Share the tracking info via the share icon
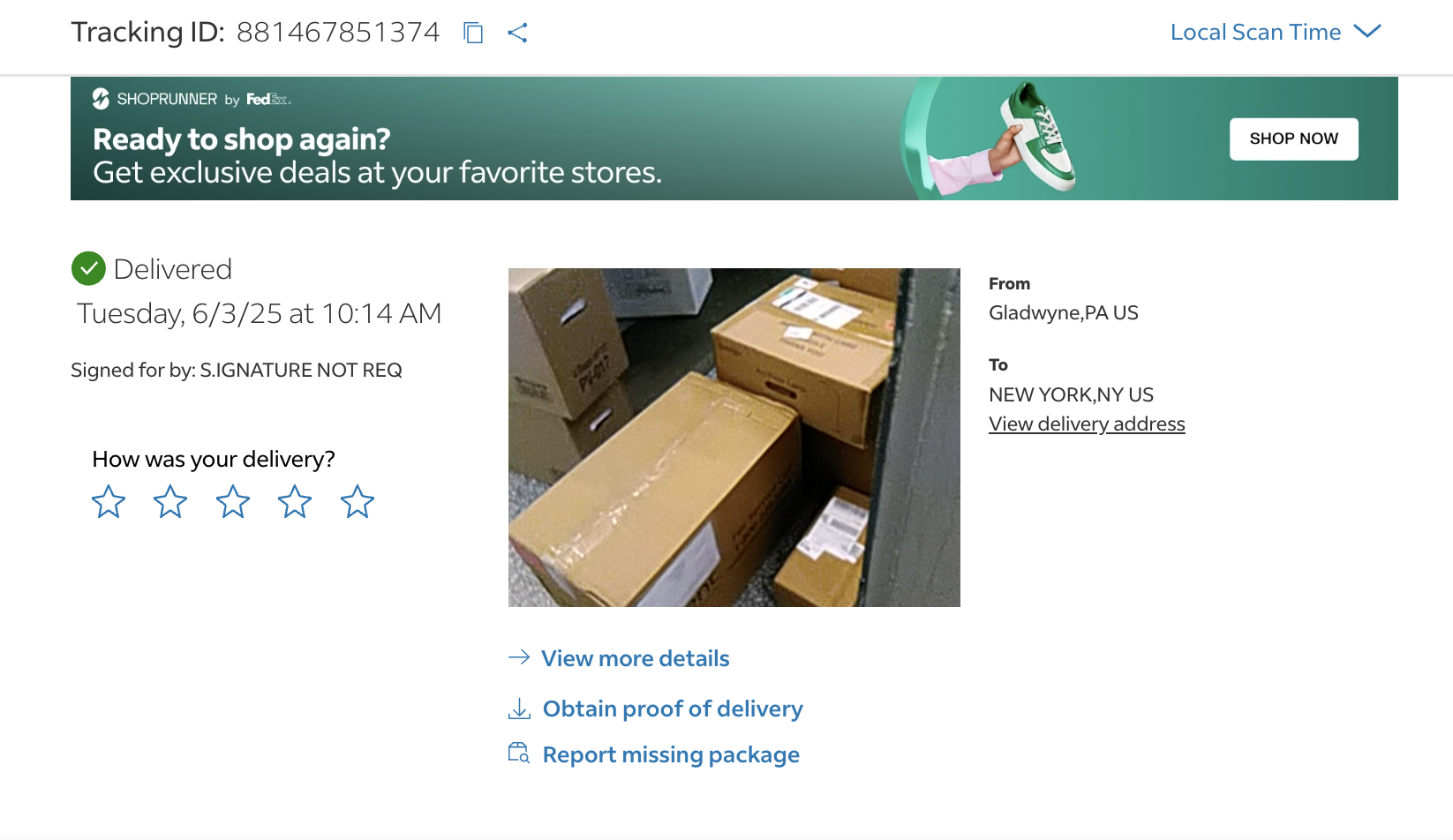 (517, 33)
